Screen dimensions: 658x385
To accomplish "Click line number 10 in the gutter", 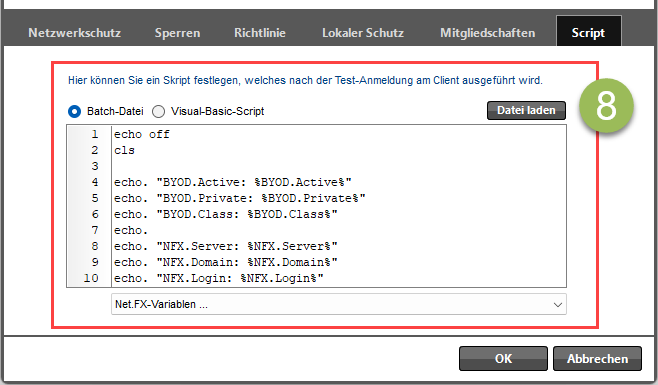I will pyautogui.click(x=91, y=278).
